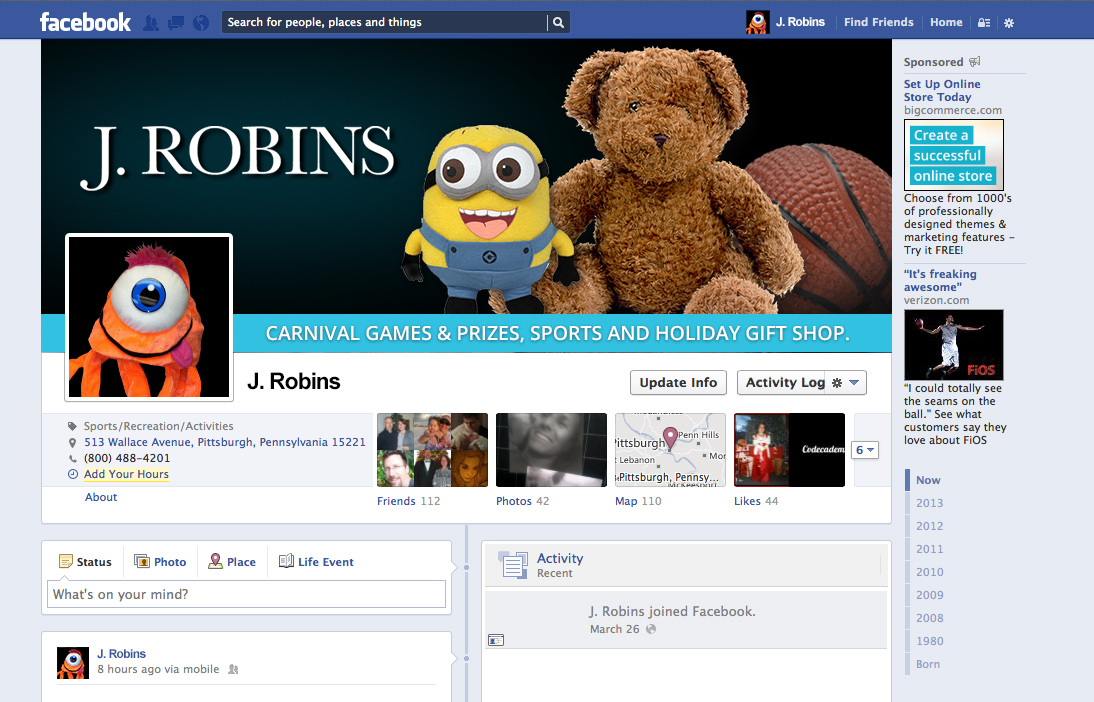Image resolution: width=1094 pixels, height=702 pixels.
Task: Switch composer to Status tab
Action: coord(85,562)
